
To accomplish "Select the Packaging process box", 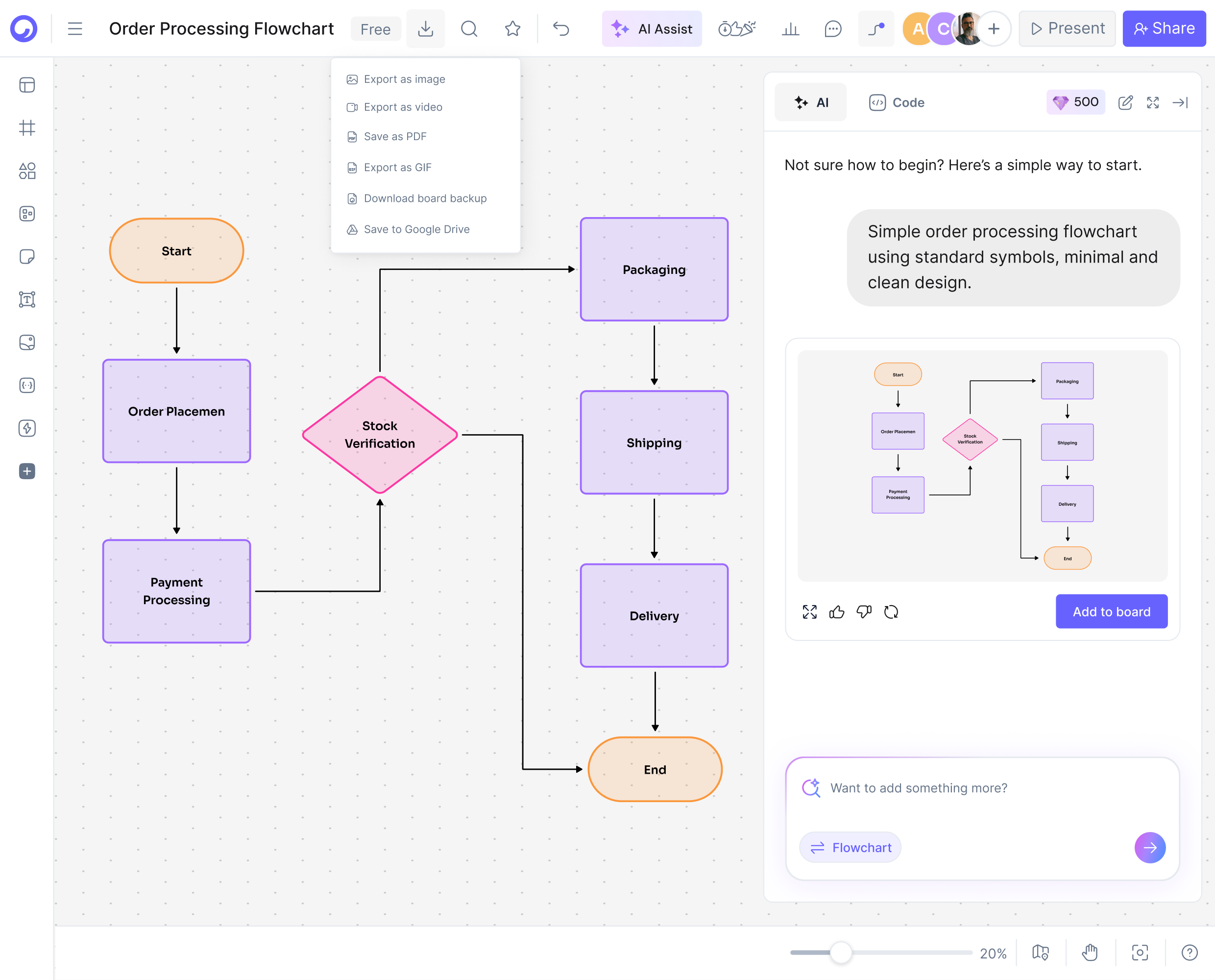I will coord(654,270).
